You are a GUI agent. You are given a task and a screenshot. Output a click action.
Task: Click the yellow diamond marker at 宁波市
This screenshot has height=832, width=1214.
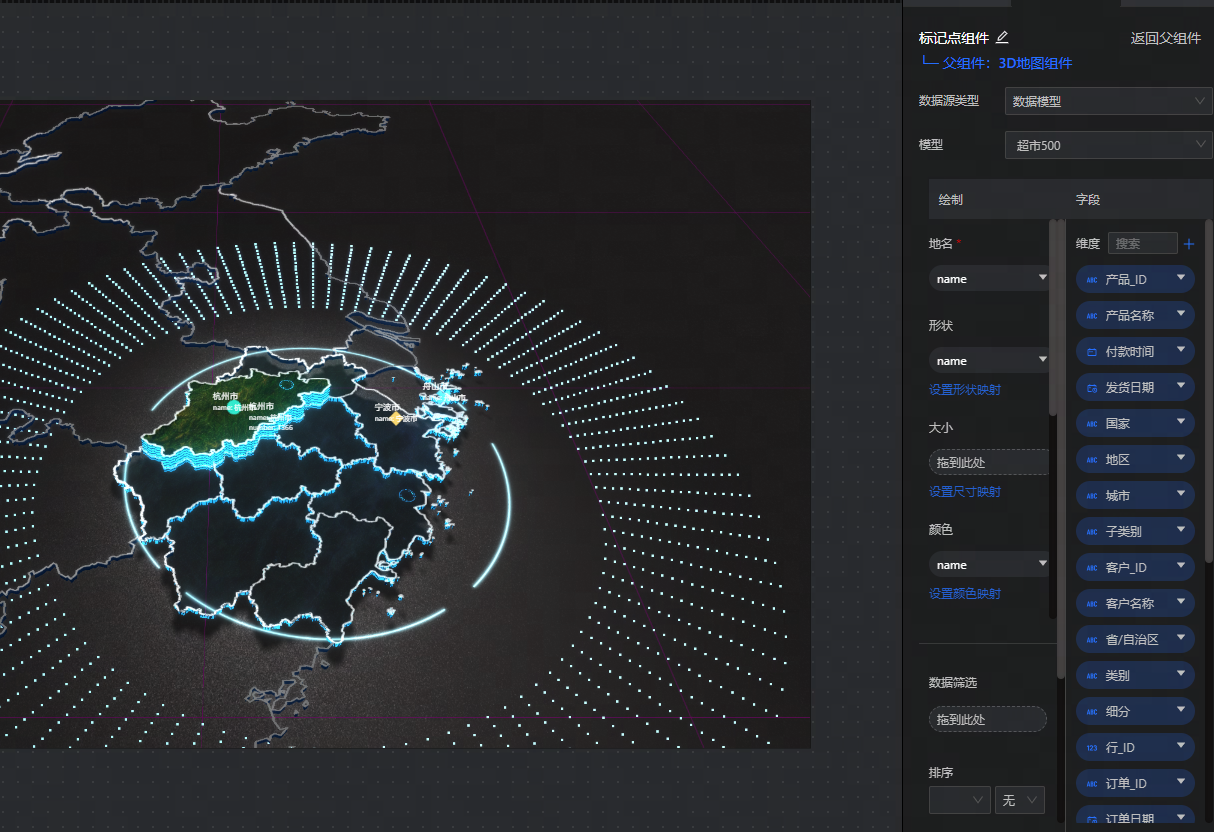[x=396, y=419]
